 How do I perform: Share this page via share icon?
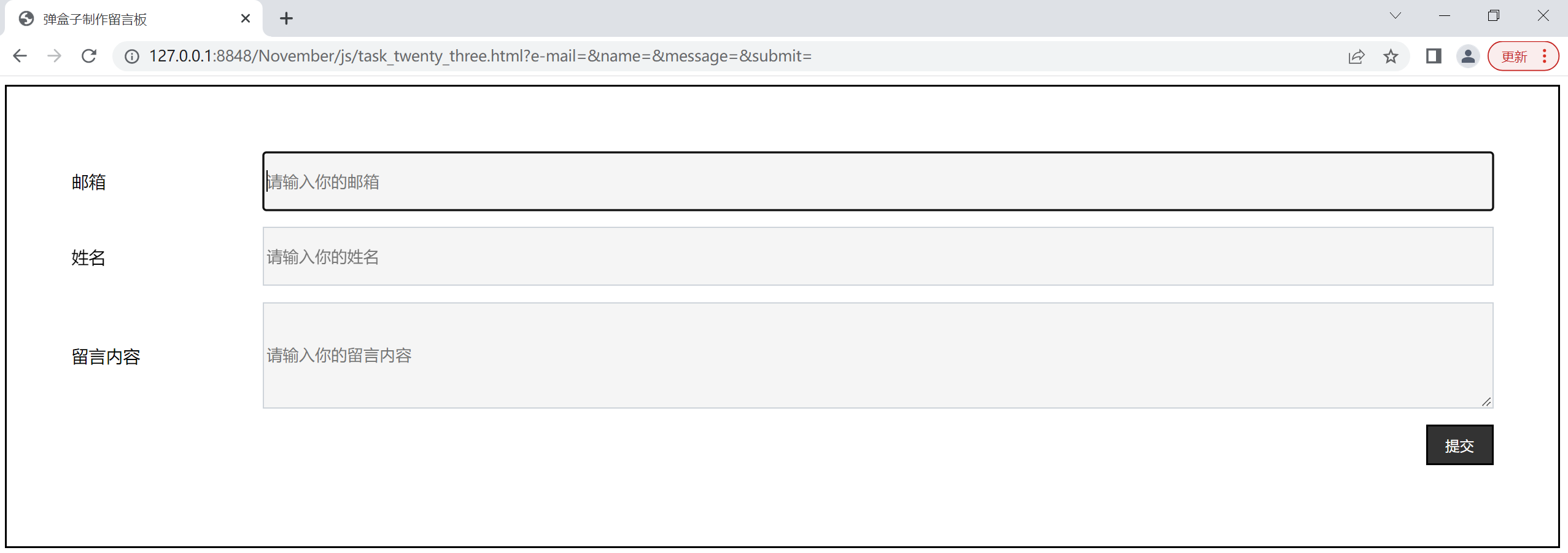point(1356,57)
